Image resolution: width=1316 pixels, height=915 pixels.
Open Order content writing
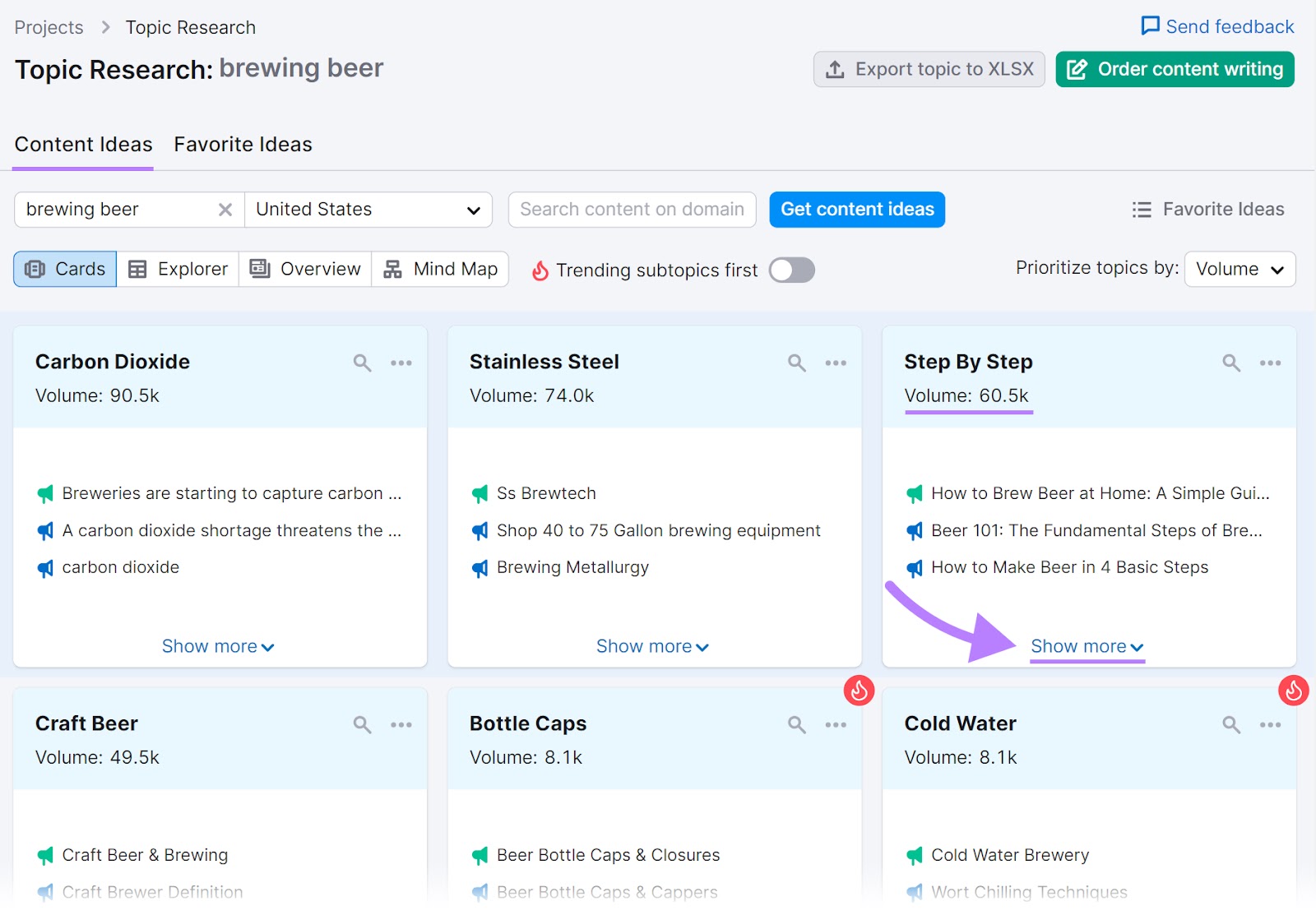coord(1174,69)
